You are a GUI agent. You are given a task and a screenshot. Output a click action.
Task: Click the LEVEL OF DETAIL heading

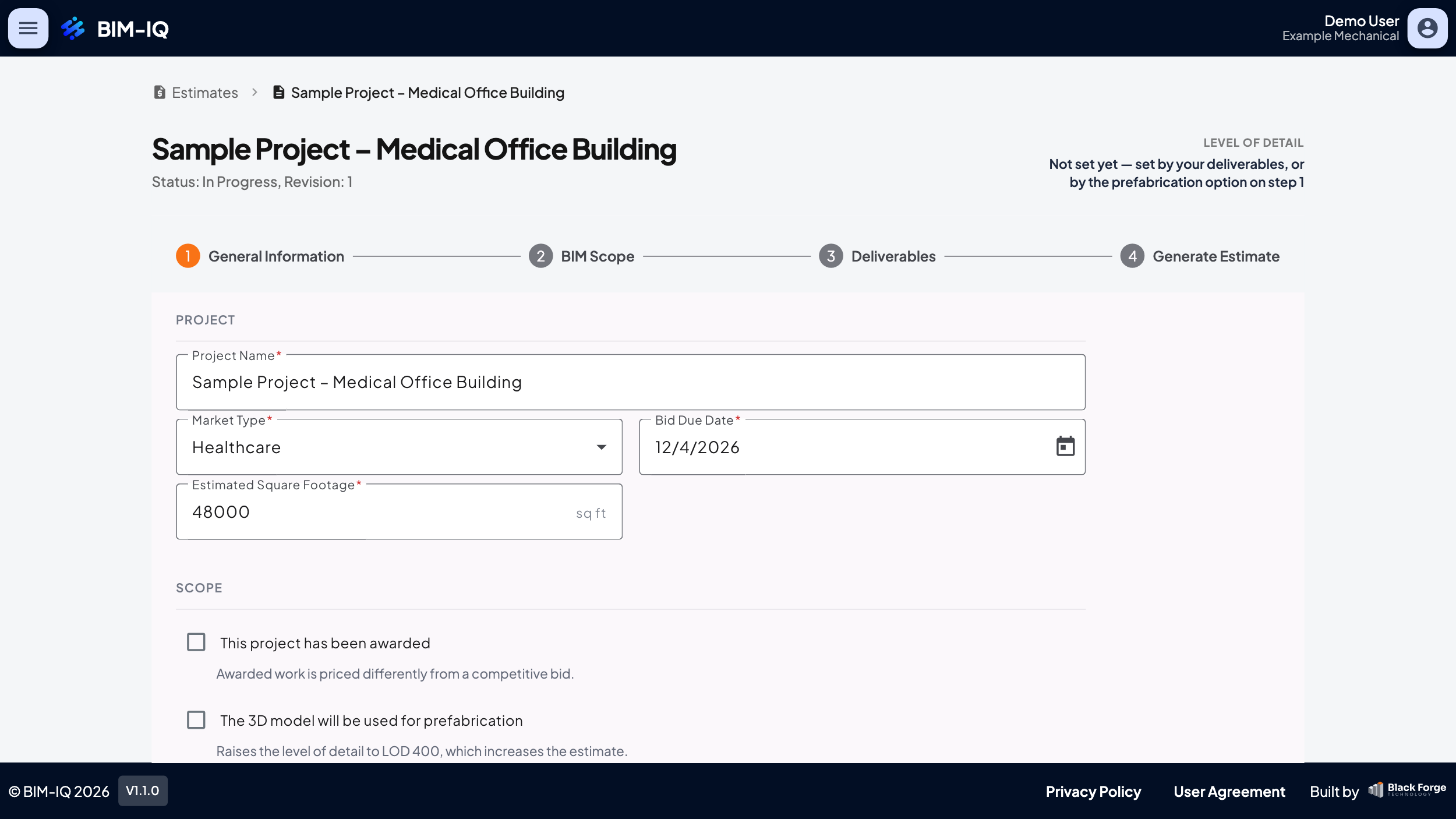coord(1253,143)
